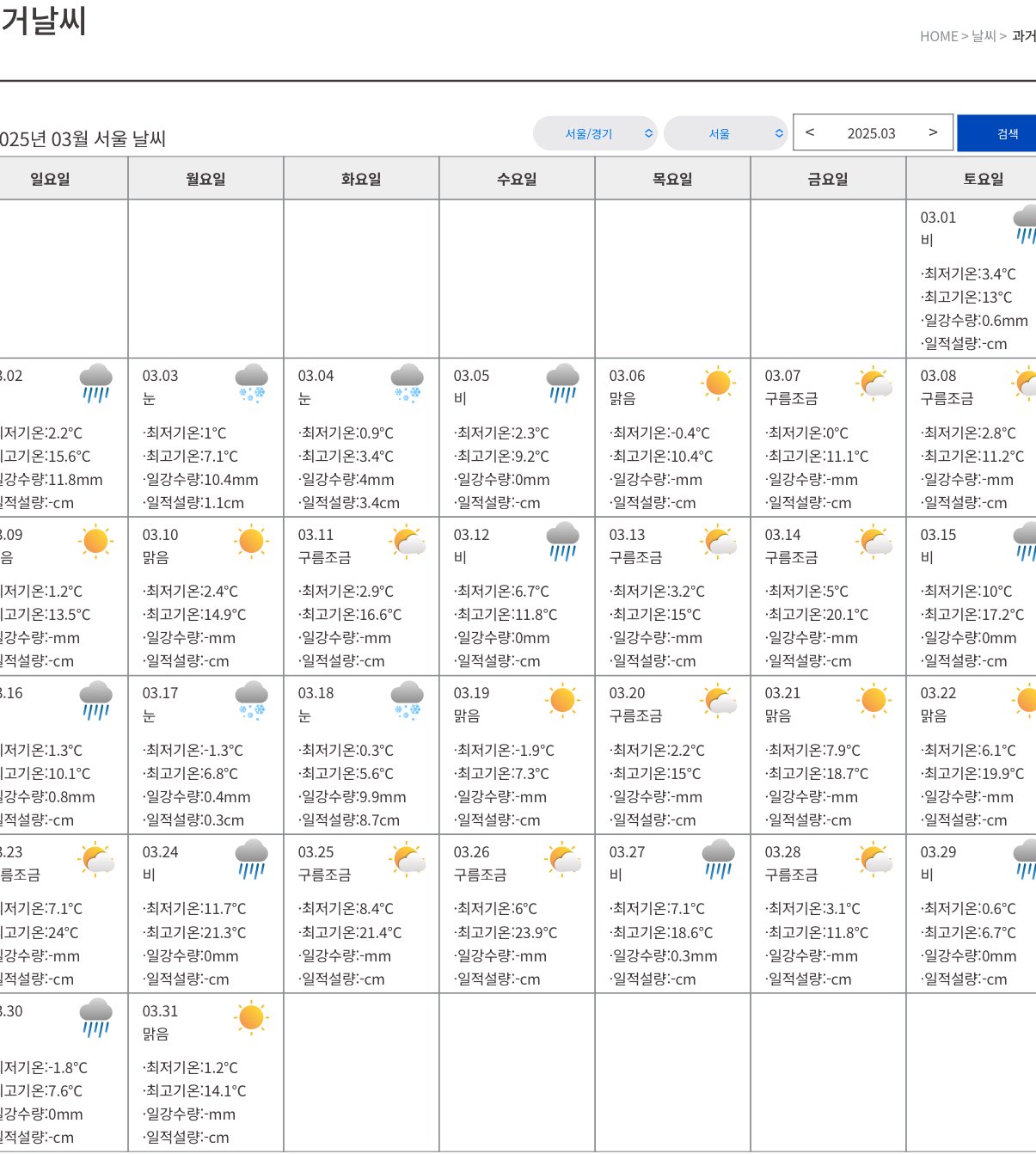
Task: Open the 서울 city dropdown
Action: [726, 133]
